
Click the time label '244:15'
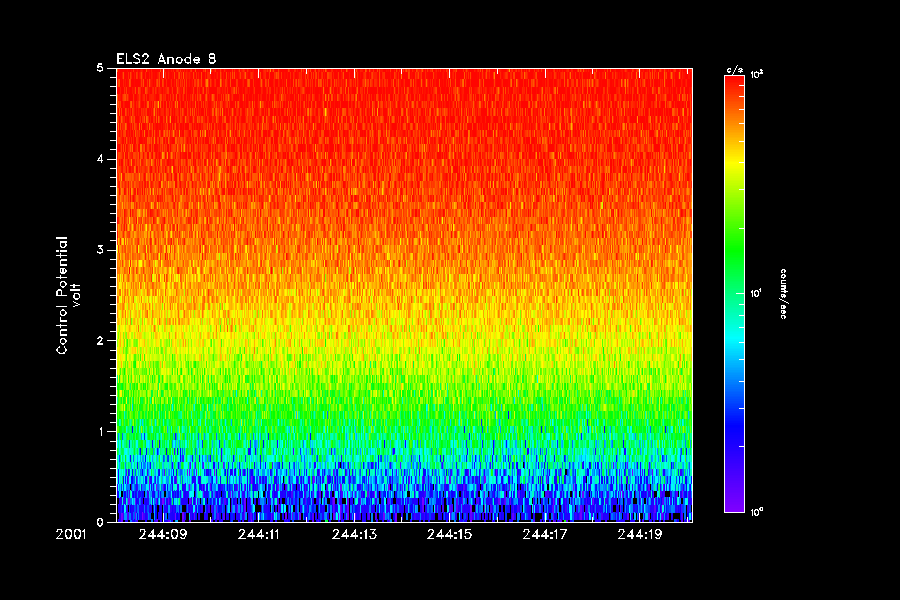click(449, 535)
